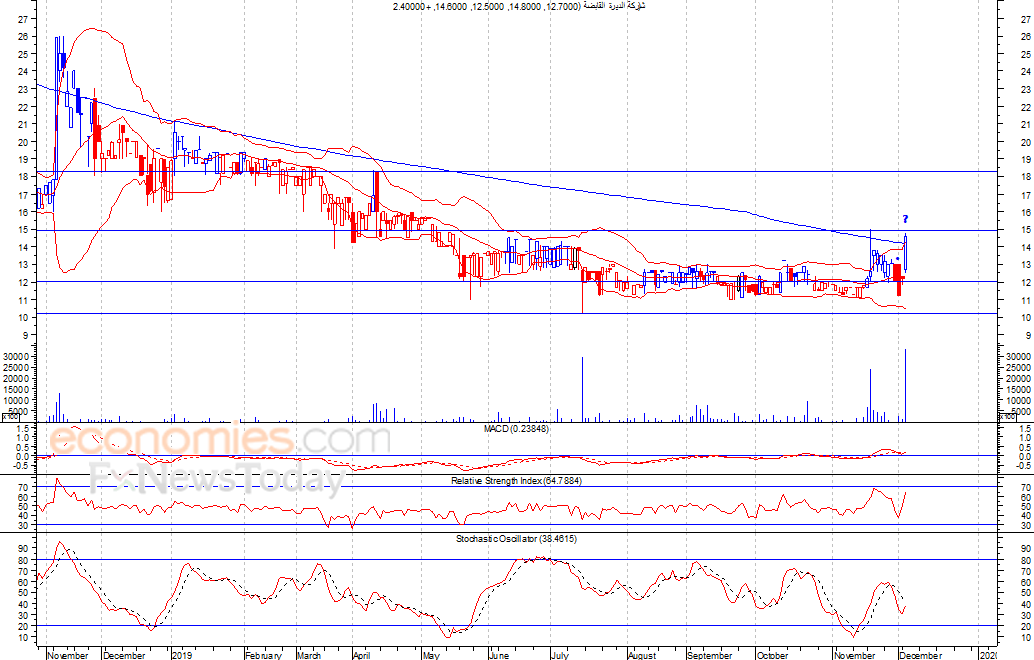Open the economies.com watermark link
This screenshot has width=1034, height=660.
point(220,440)
